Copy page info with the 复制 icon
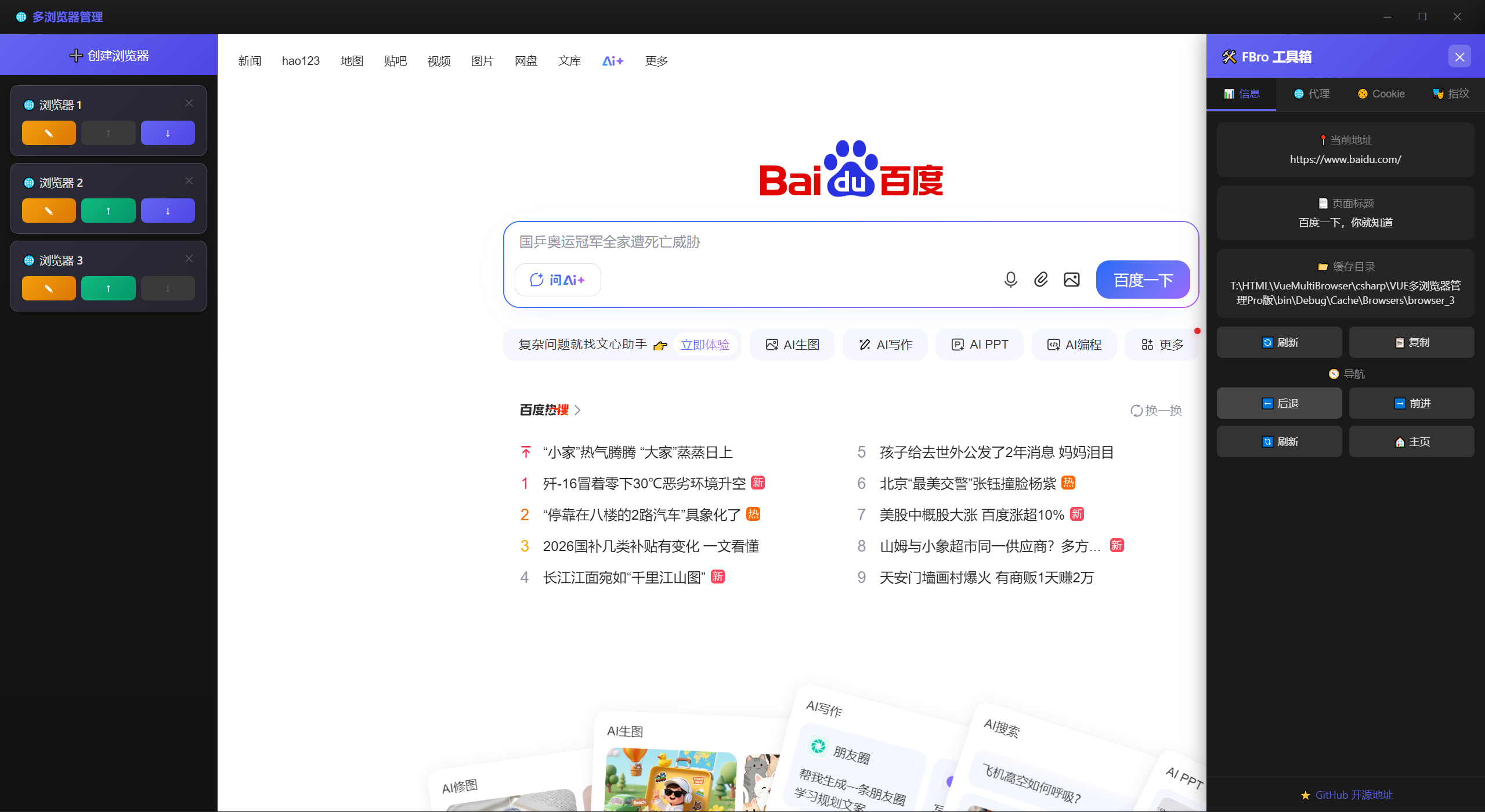This screenshot has width=1485, height=812. click(1412, 342)
